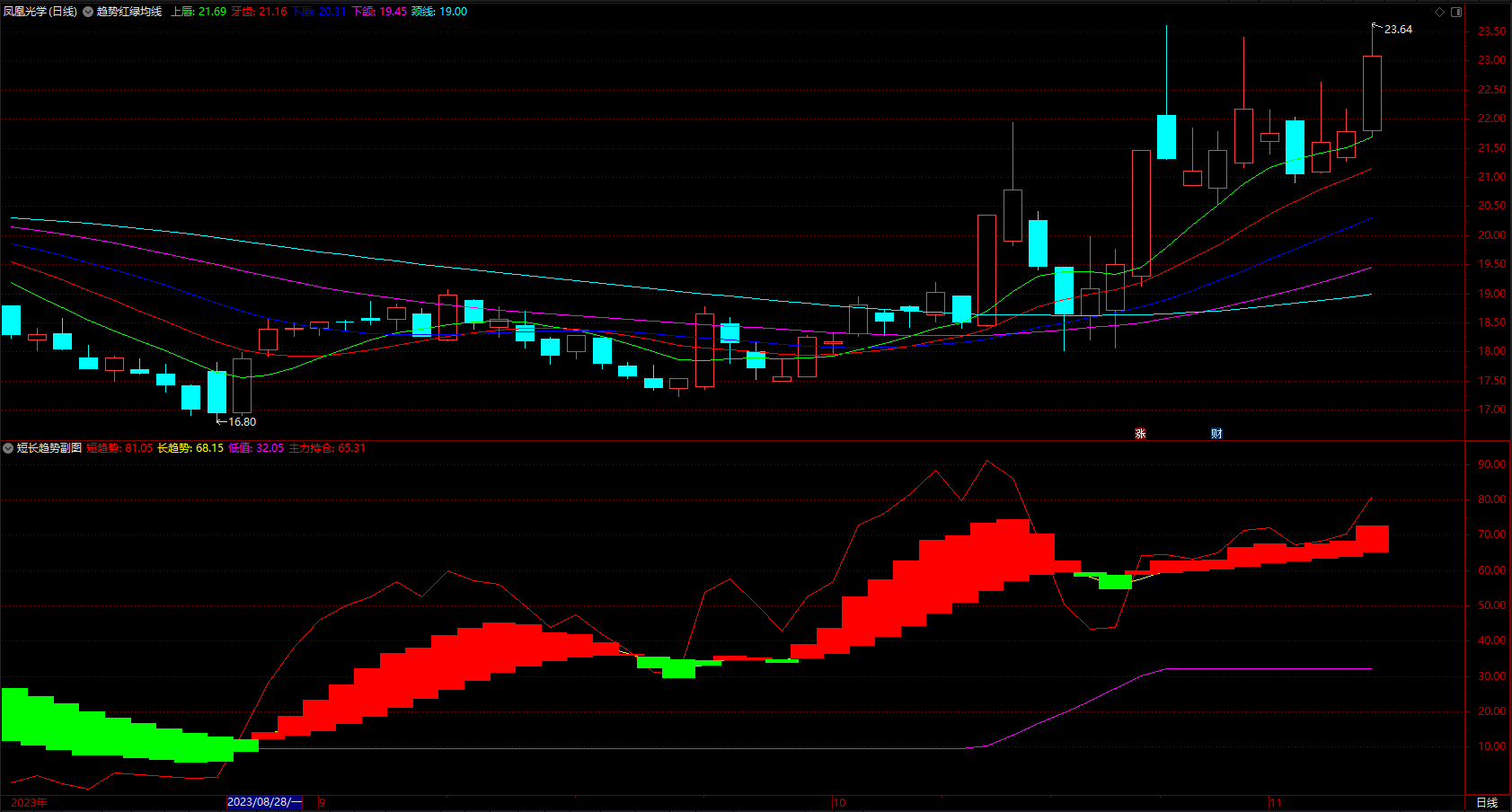Select the yellow 长趋势: 68.15 legend value
The width and height of the screenshot is (1512, 812).
tap(190, 447)
